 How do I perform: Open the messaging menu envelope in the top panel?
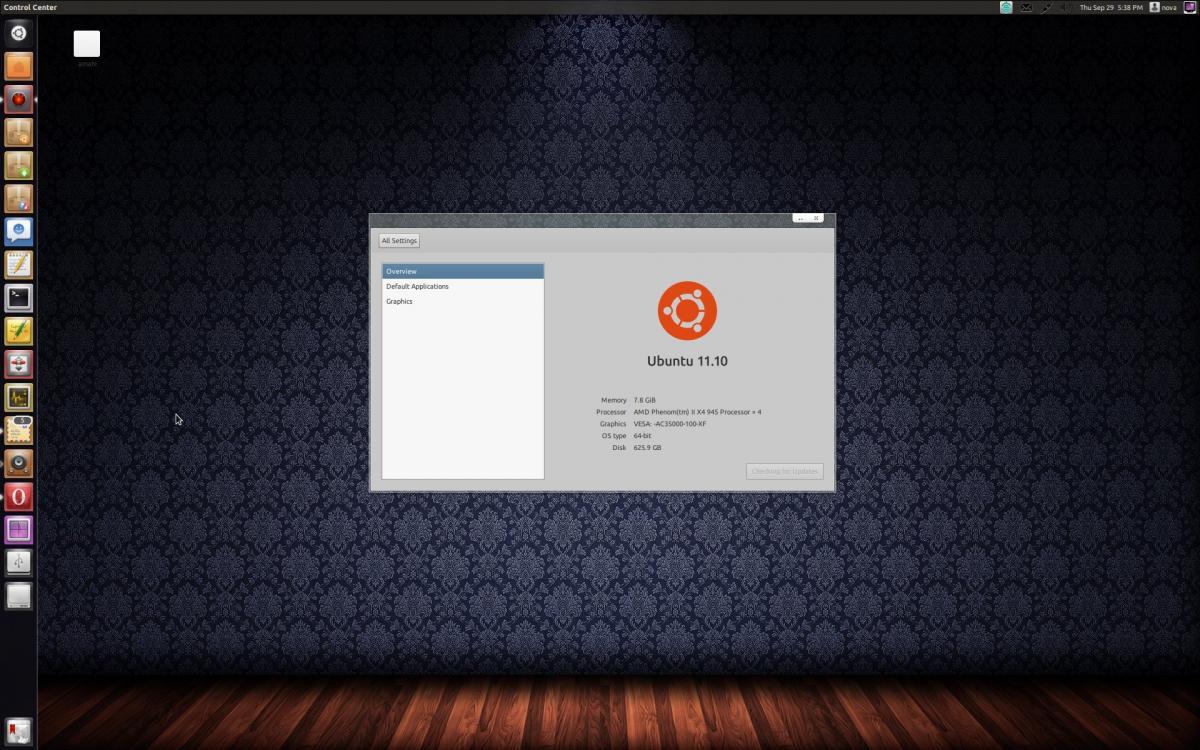pos(1026,7)
